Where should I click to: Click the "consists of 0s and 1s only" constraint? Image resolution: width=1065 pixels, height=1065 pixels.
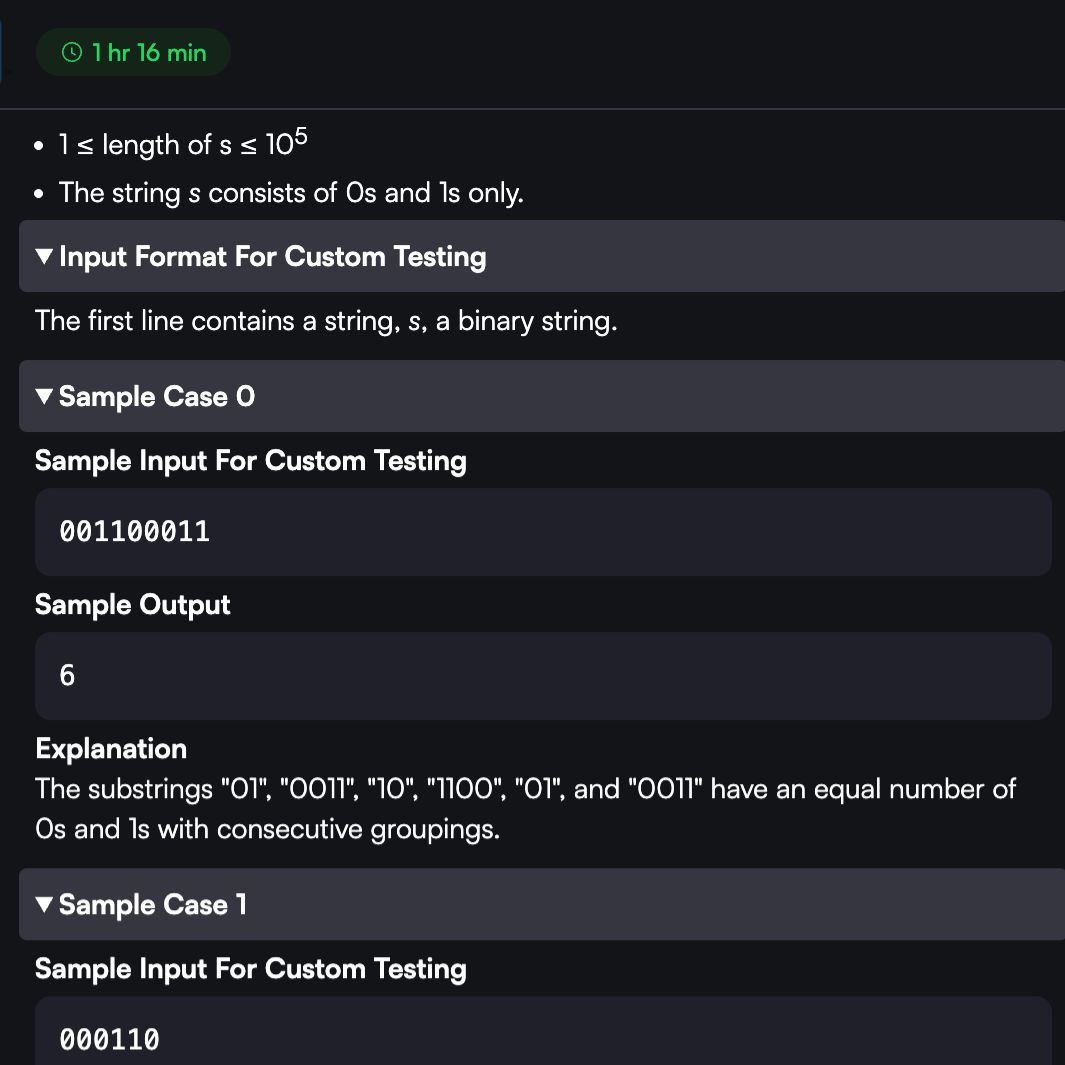pyautogui.click(x=291, y=193)
